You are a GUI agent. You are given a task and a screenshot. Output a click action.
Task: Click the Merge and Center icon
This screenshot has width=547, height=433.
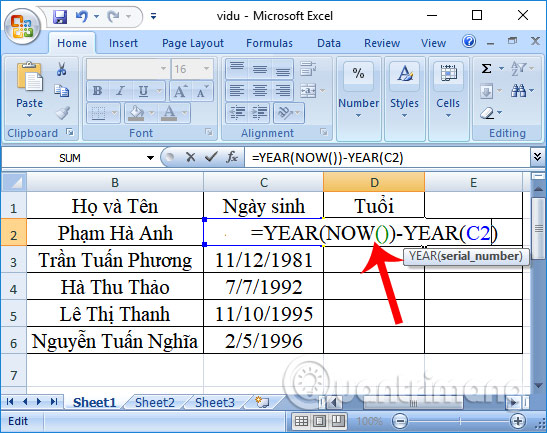coord(308,91)
